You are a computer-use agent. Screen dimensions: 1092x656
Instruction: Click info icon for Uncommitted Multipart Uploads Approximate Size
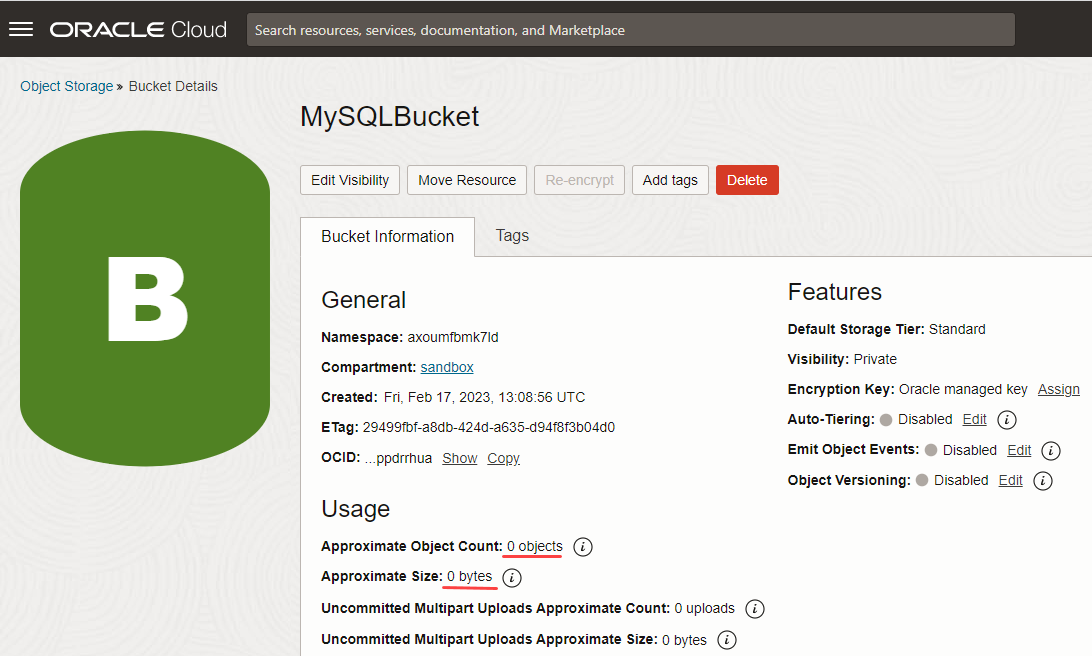(727, 639)
